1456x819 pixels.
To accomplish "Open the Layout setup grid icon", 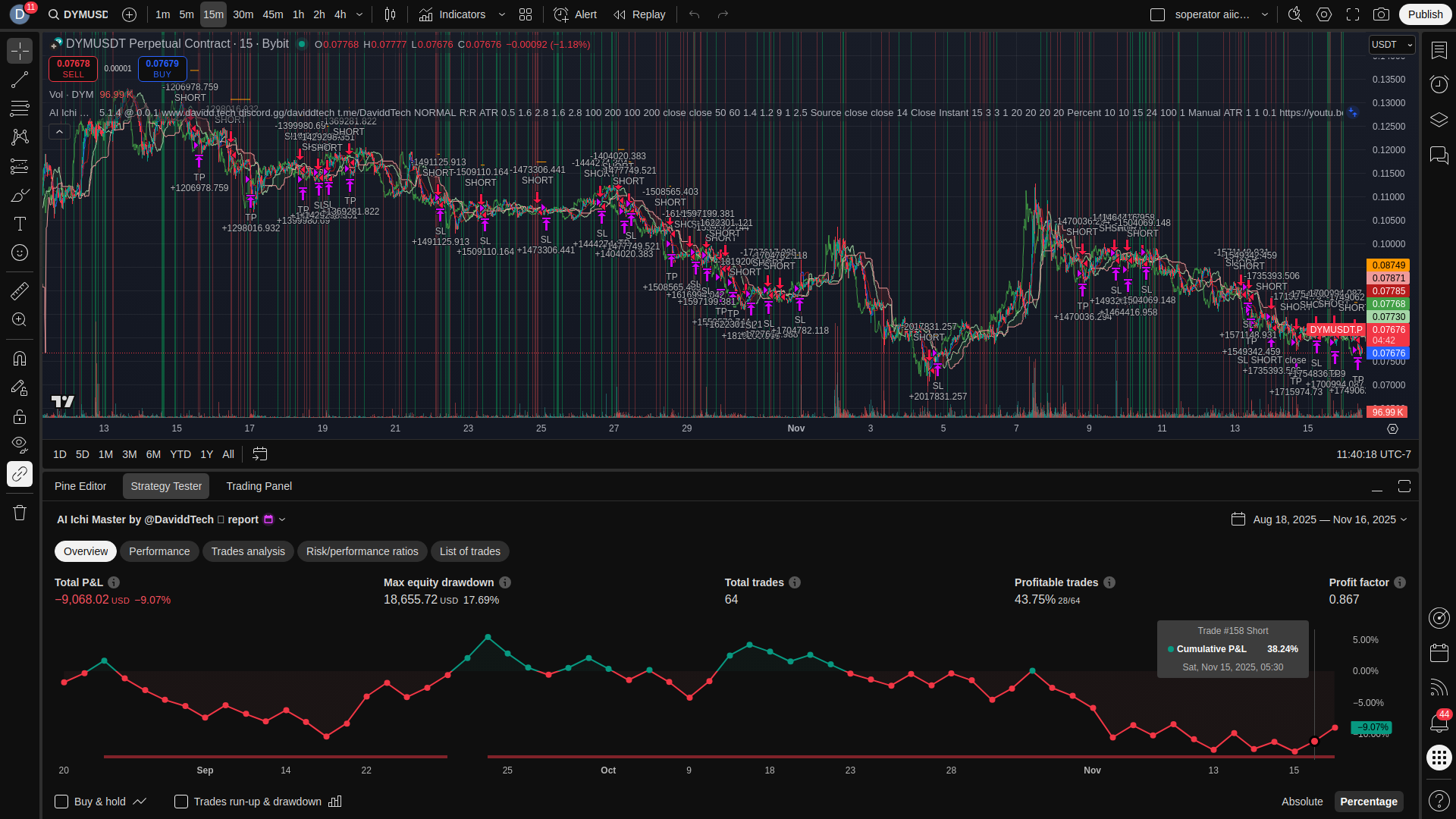I will point(526,14).
